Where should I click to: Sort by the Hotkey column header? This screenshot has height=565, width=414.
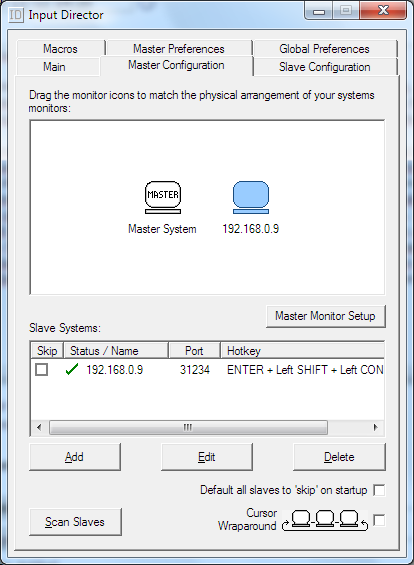[303, 351]
